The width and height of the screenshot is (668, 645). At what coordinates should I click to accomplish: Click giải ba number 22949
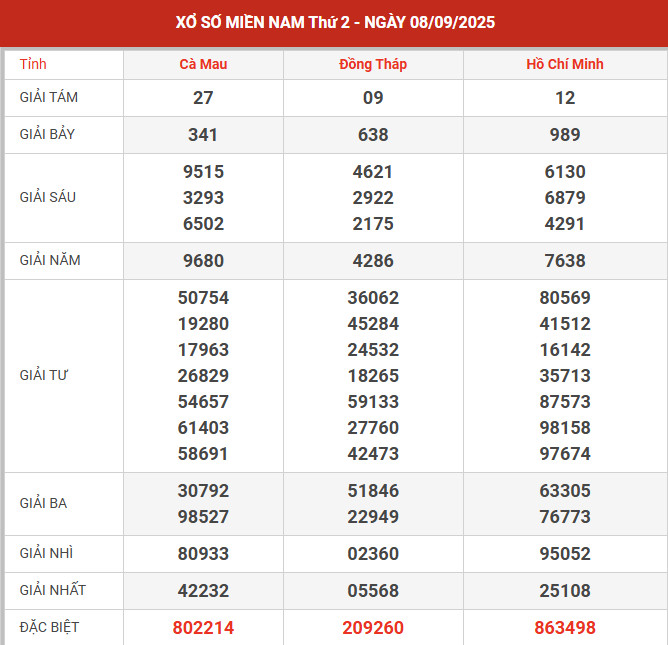[x=373, y=517]
